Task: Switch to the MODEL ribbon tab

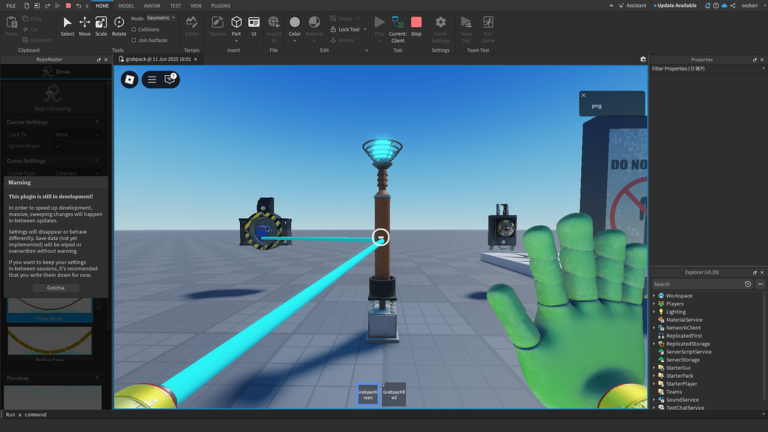Action: [126, 5]
